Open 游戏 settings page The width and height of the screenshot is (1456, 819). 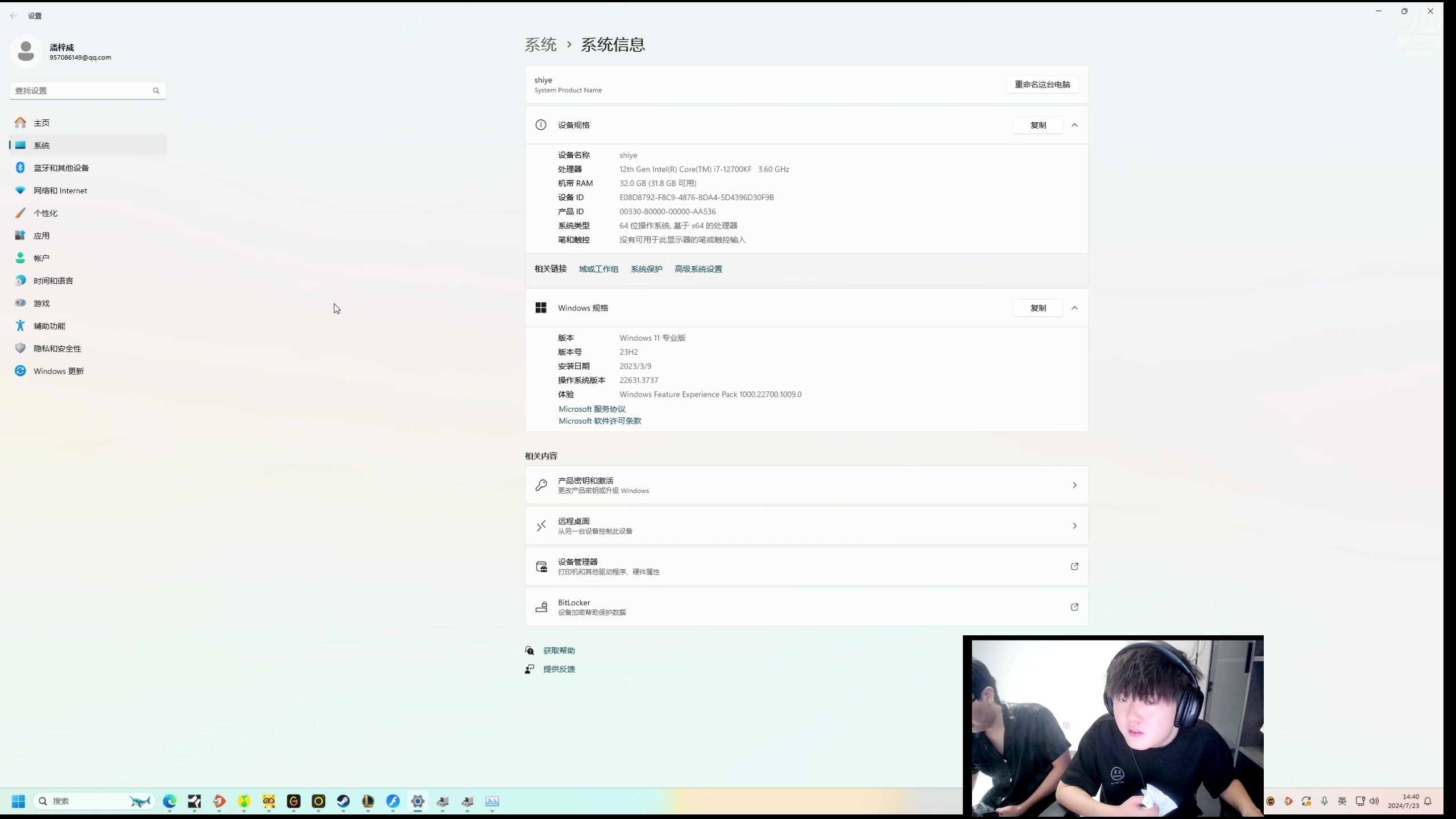pos(88,303)
